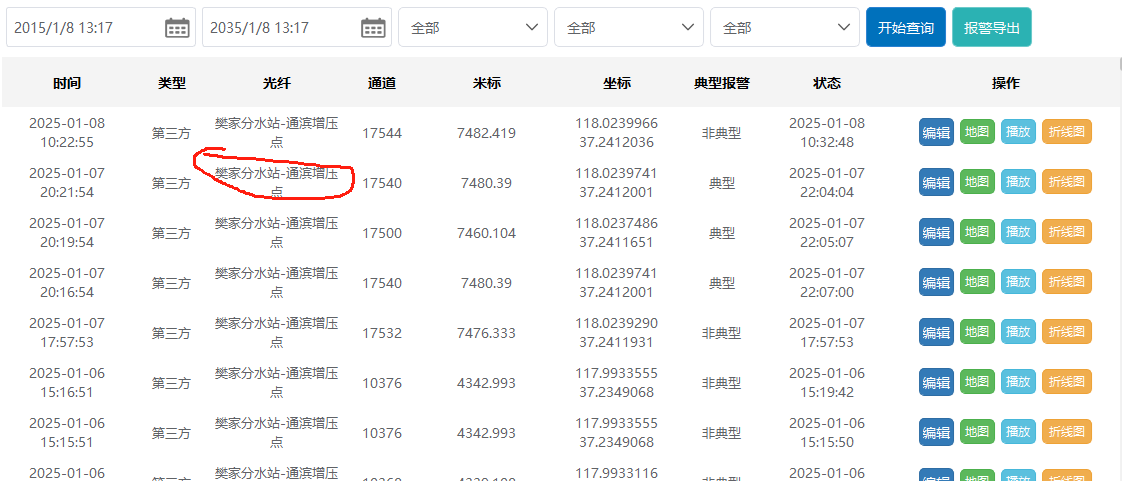Open calendar picker for end date 2035/1/8
The height and width of the screenshot is (492, 1122).
(373, 28)
